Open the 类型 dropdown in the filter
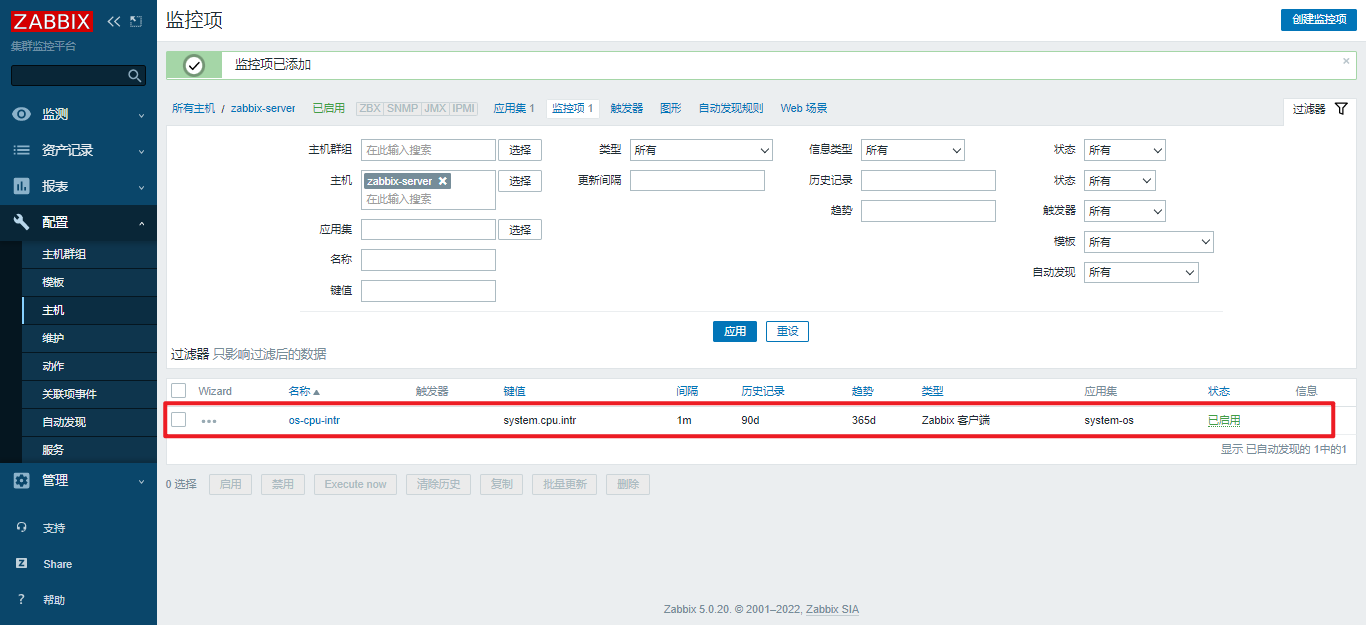This screenshot has height=625, width=1366. [x=701, y=150]
